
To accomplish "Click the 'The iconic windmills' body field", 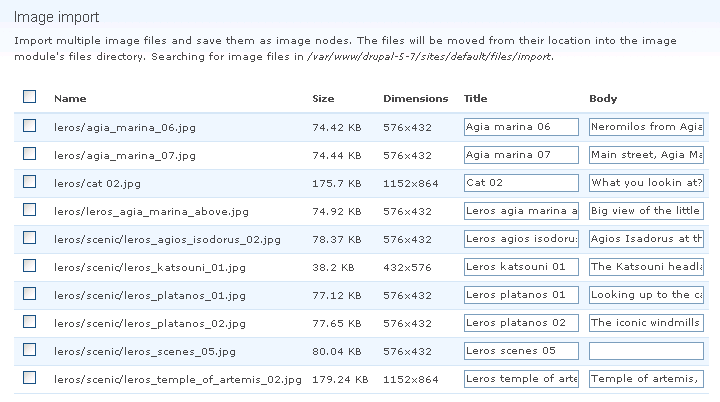I will 647,323.
